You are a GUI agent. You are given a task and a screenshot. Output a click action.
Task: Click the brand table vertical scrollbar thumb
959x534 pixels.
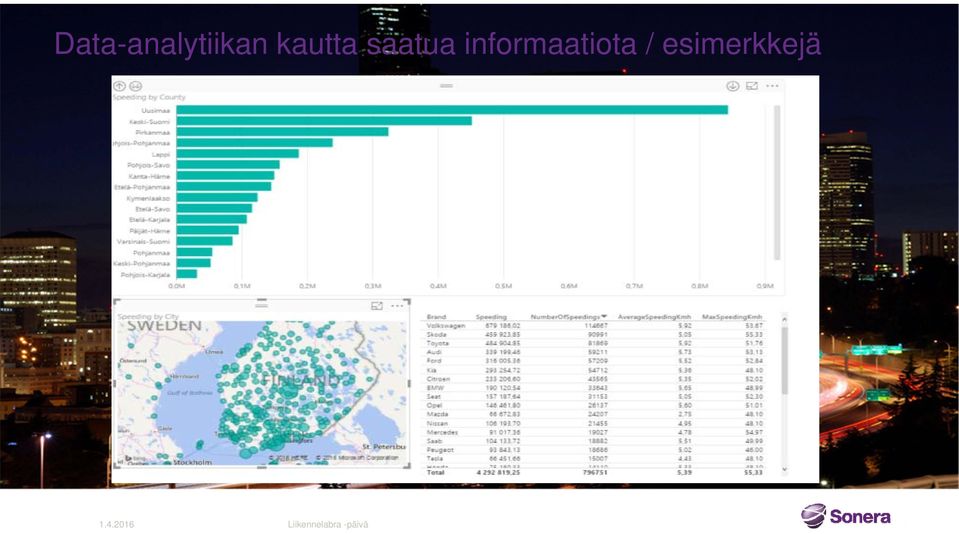point(784,361)
